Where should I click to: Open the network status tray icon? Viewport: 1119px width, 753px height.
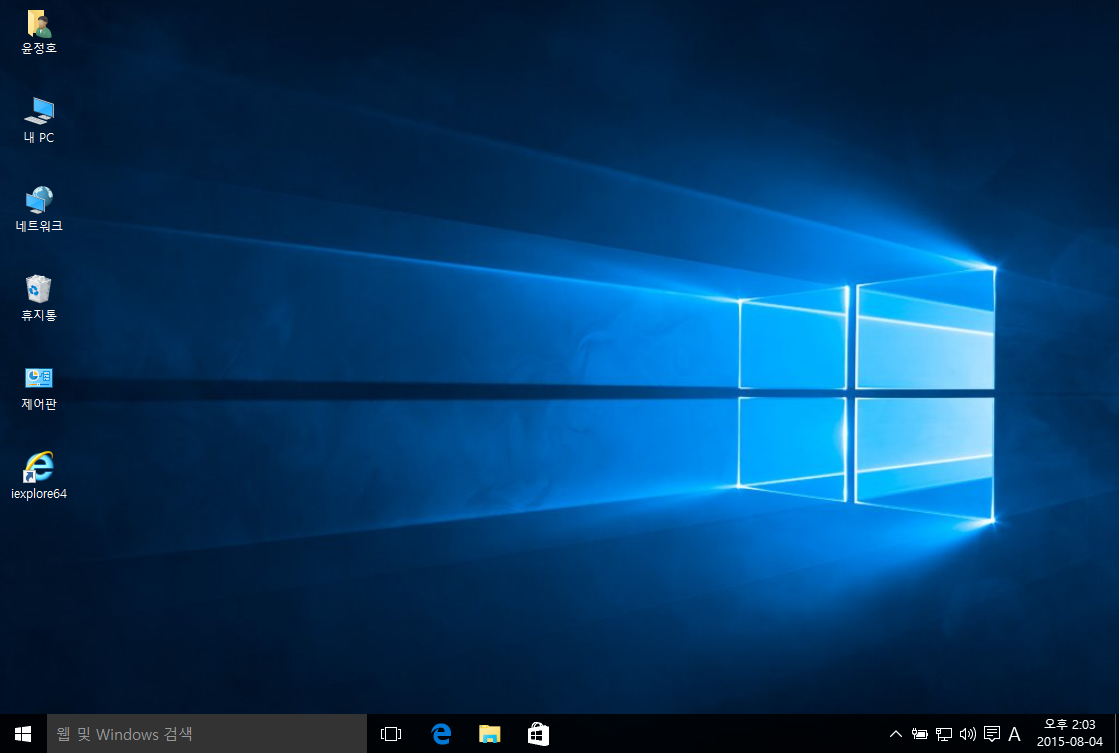click(943, 734)
